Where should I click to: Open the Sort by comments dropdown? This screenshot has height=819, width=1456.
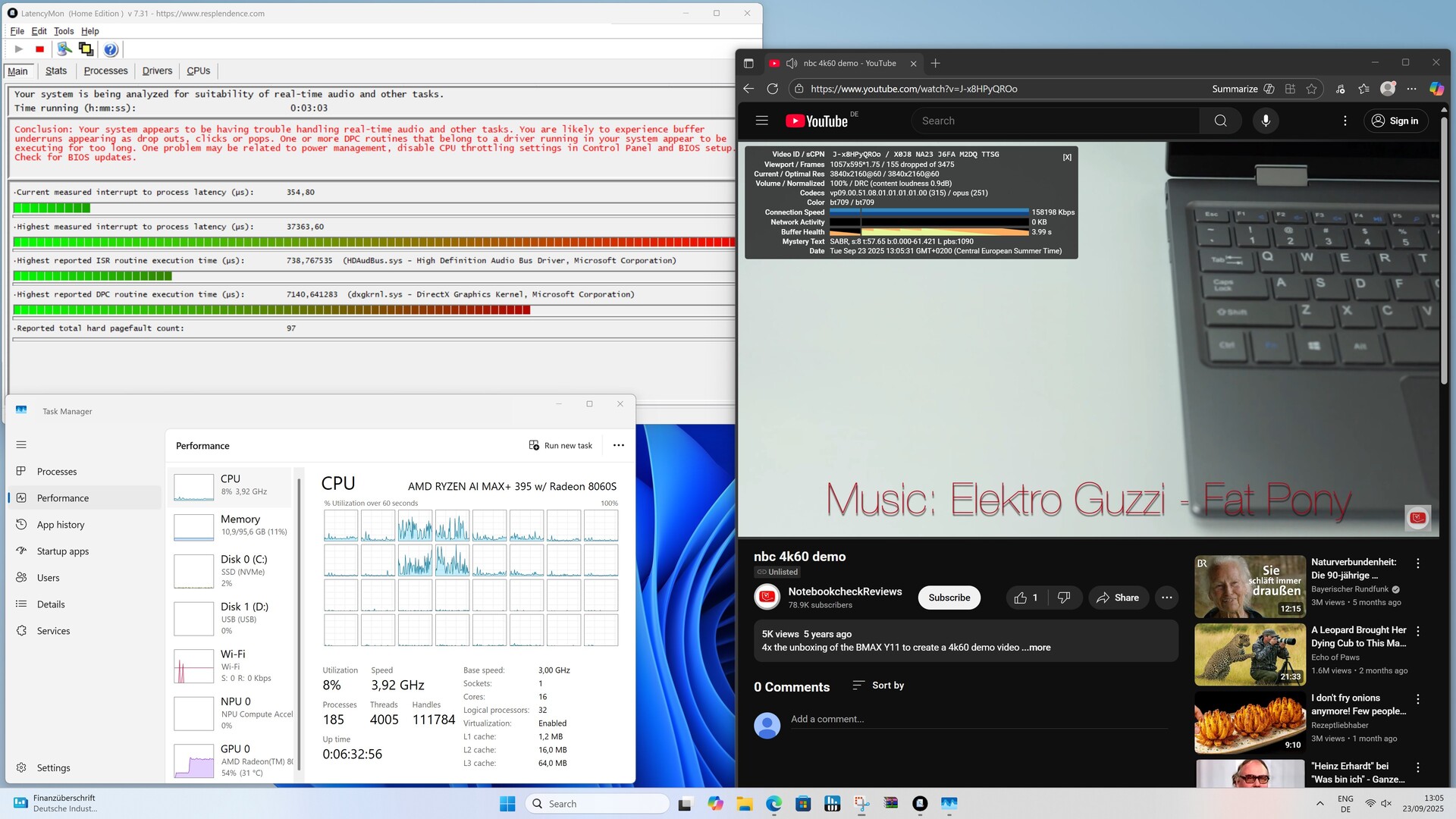[x=878, y=686]
